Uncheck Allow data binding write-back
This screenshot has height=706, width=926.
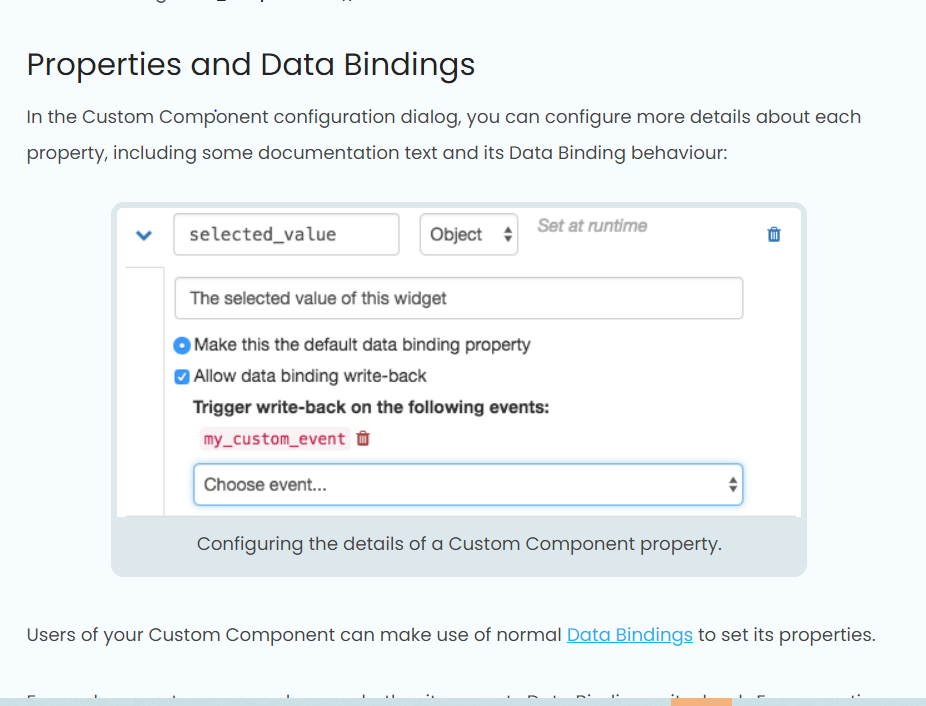[182, 376]
